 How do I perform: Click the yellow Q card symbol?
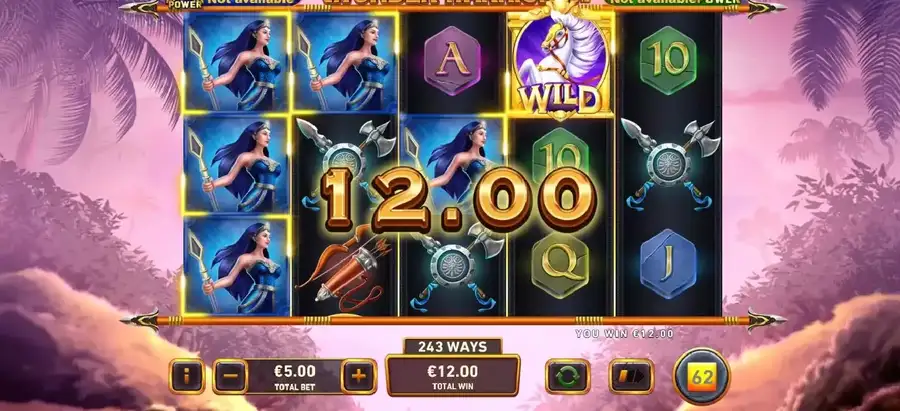click(560, 265)
